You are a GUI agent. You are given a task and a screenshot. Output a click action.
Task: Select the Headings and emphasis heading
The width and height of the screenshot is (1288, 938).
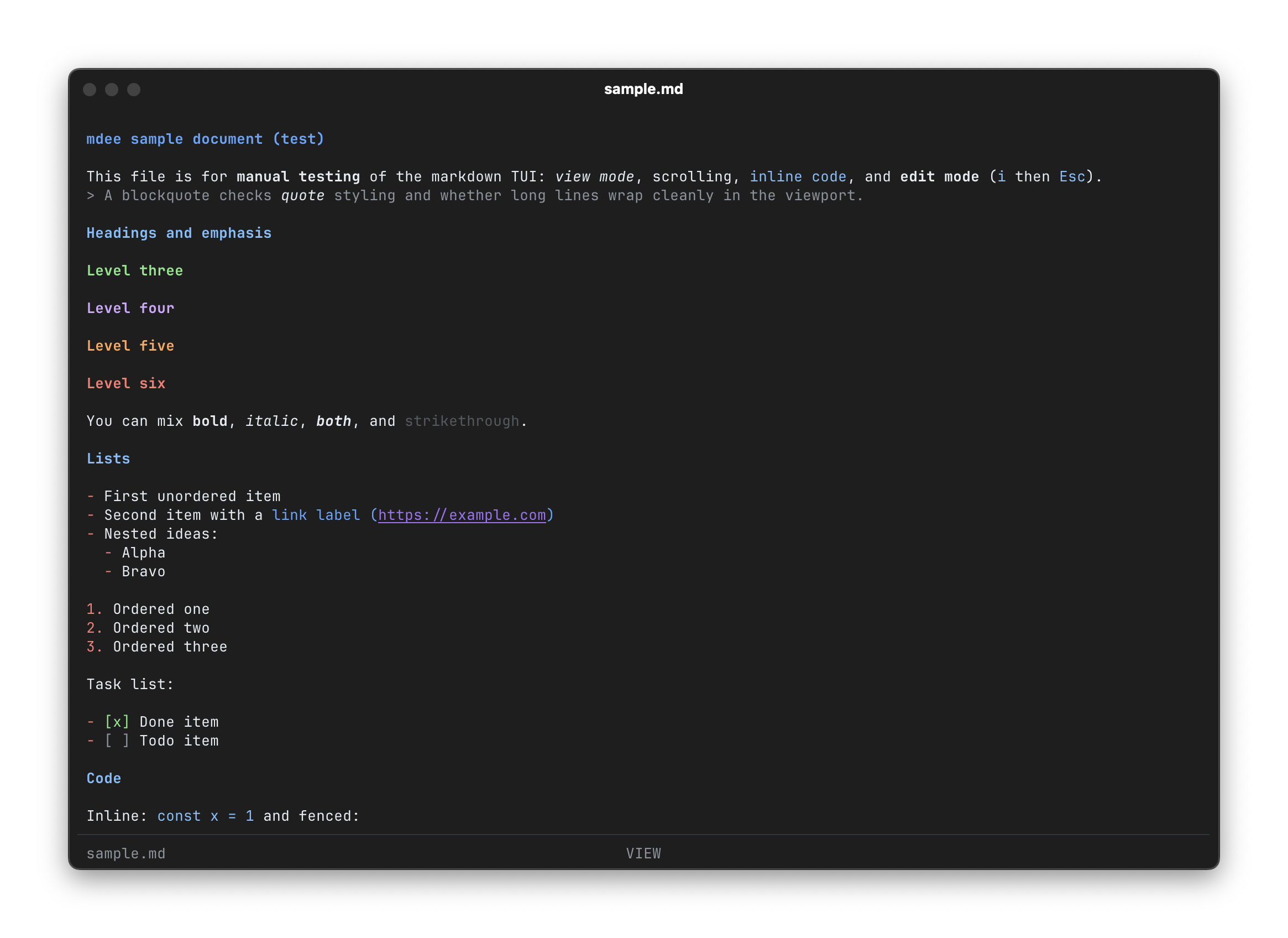179,233
